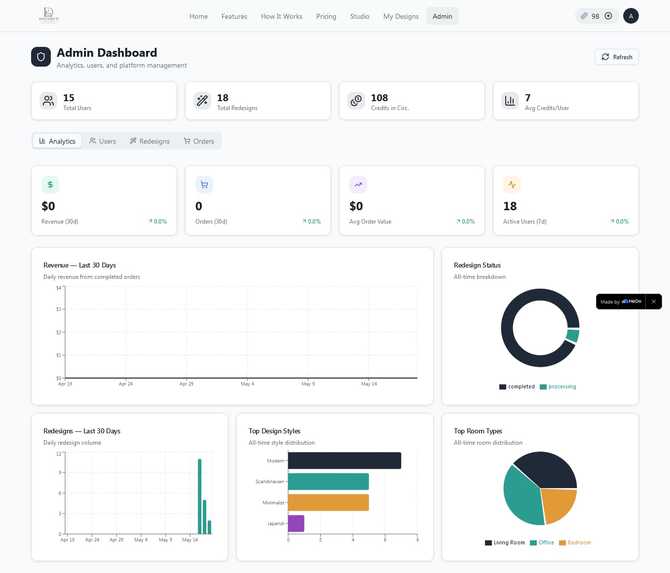670x573 pixels.
Task: Switch to the Redesigns tab
Action: pos(150,141)
